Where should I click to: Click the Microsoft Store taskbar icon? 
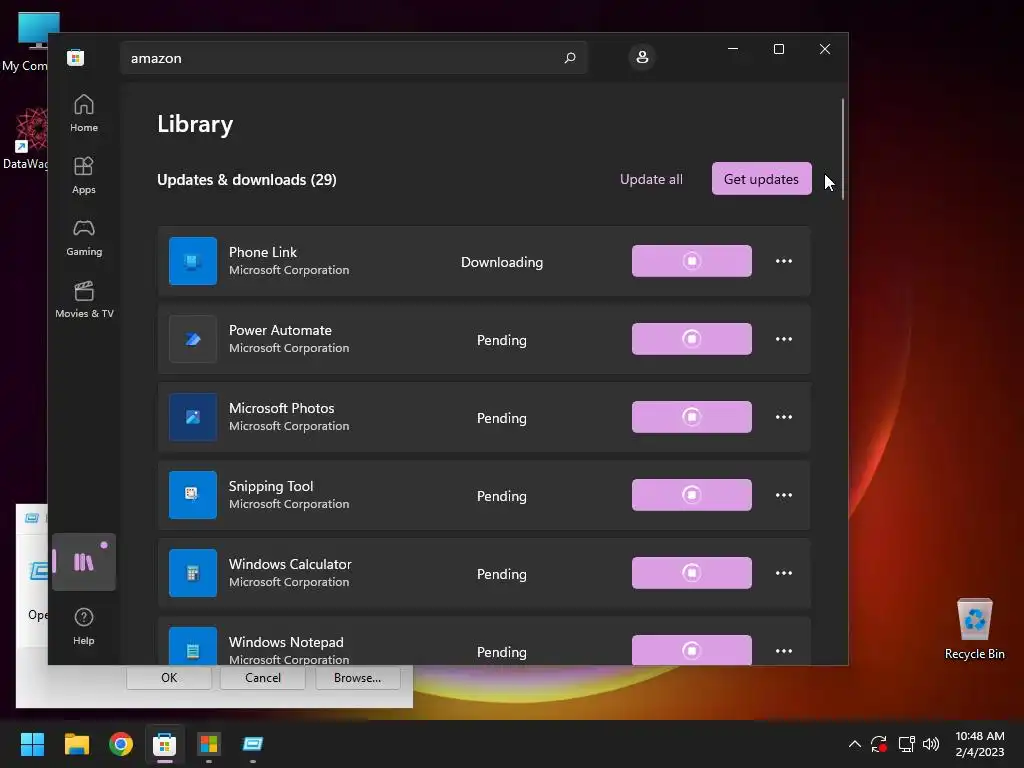165,744
